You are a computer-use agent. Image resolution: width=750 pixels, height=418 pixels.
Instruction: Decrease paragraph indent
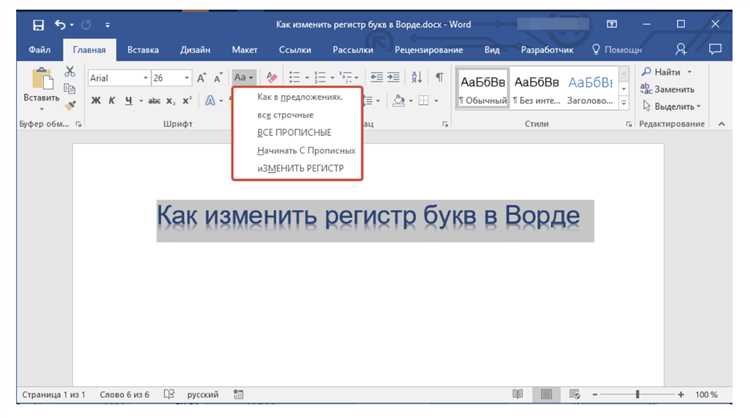(x=376, y=77)
